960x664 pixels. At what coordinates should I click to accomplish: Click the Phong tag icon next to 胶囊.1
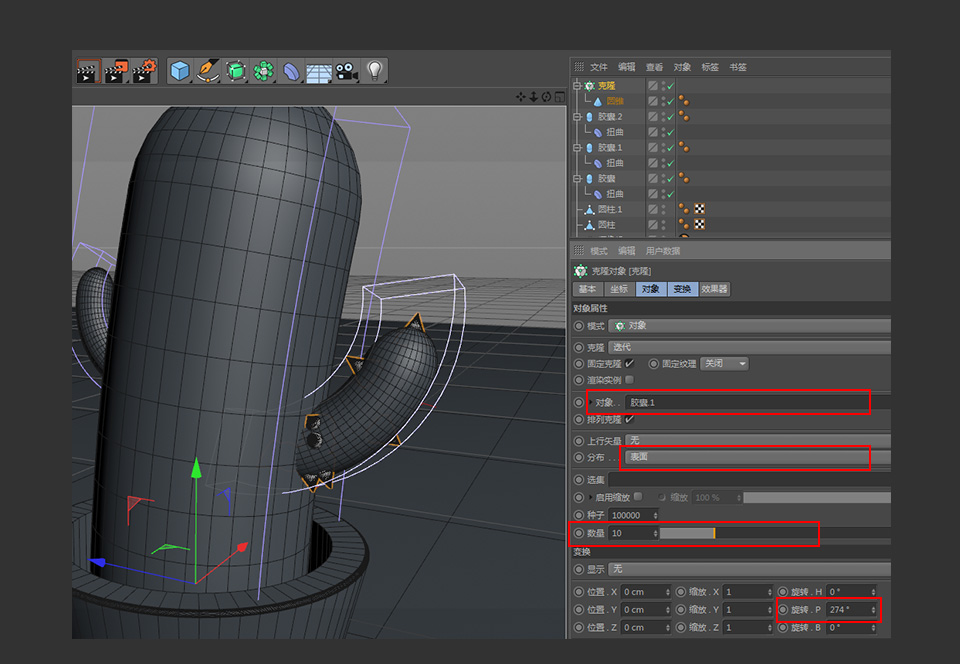click(x=686, y=147)
